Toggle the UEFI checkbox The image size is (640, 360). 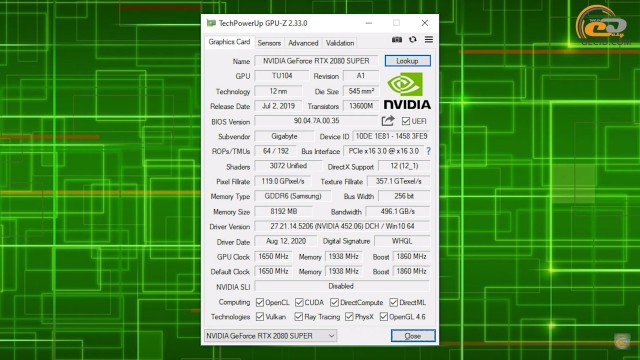[406, 121]
